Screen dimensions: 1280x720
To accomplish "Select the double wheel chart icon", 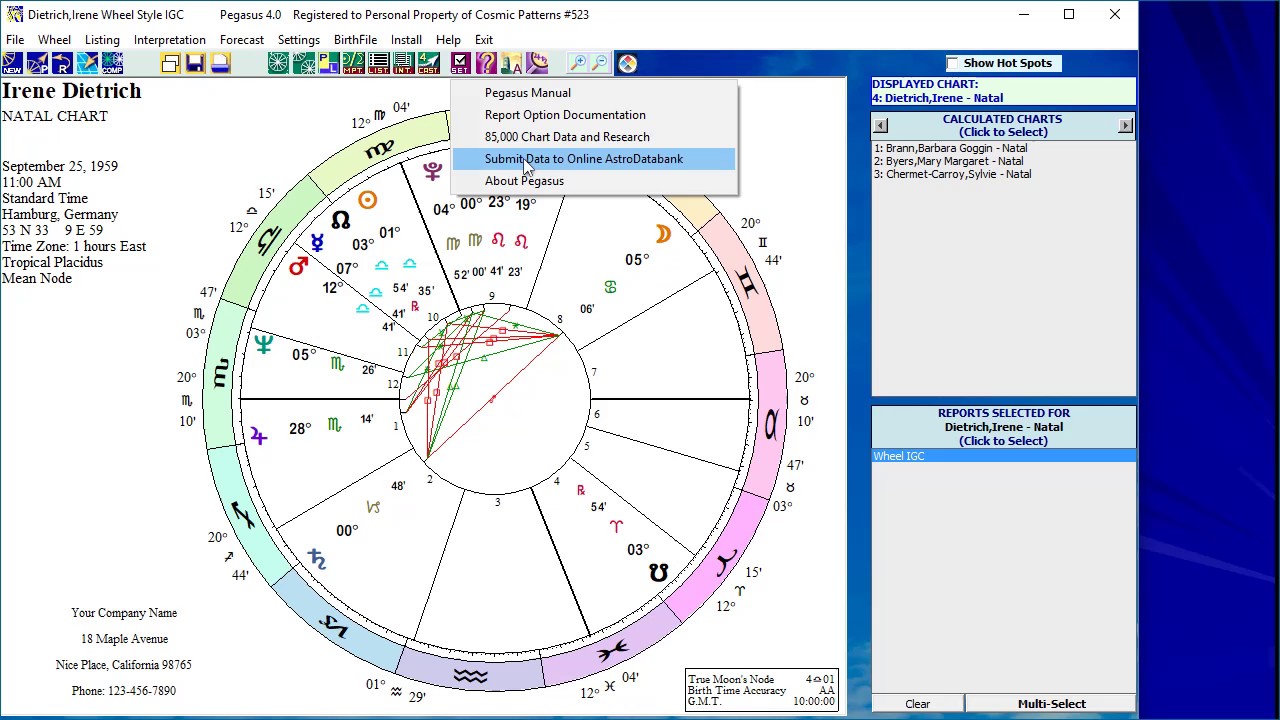I will tap(303, 64).
